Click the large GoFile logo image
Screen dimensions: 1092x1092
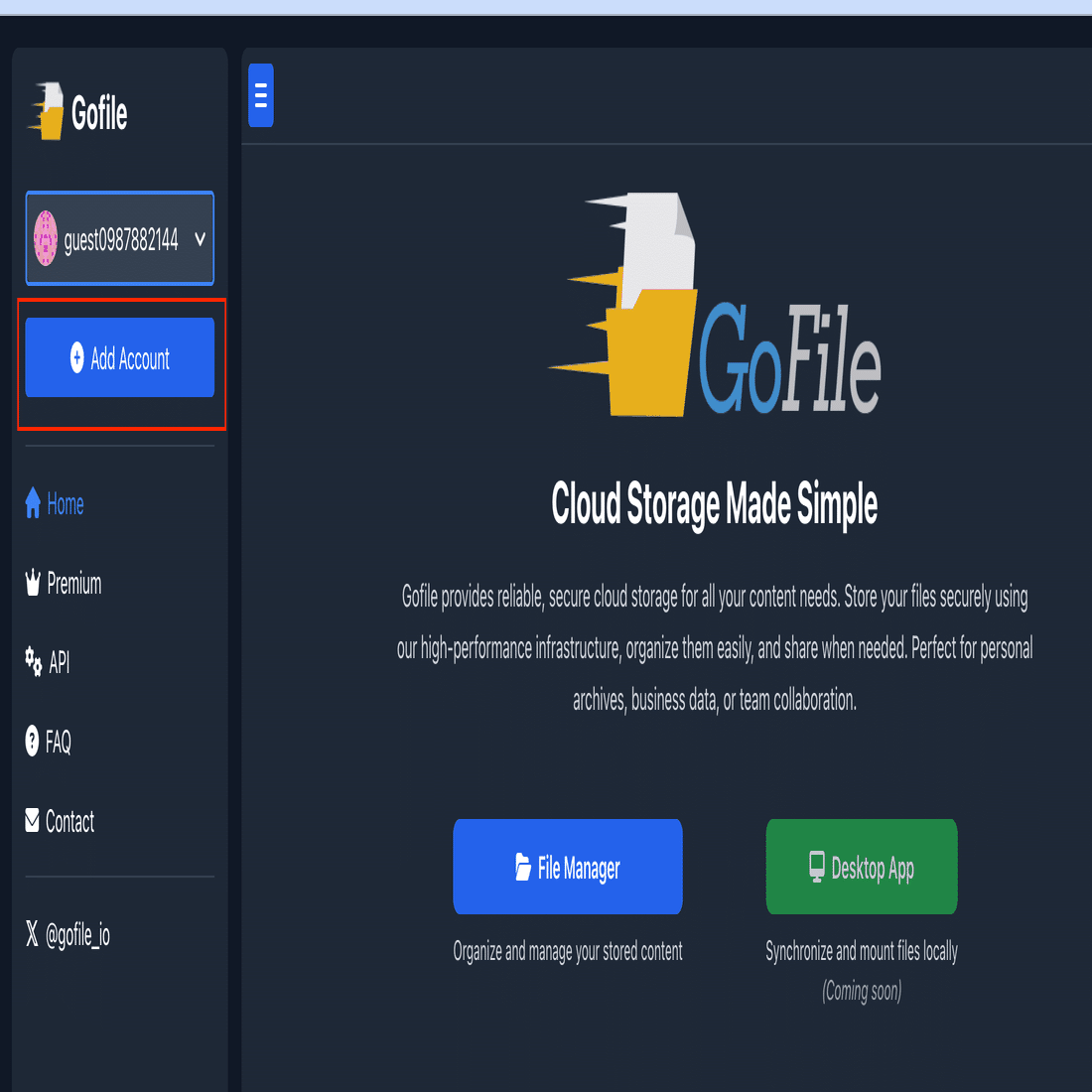tap(715, 305)
